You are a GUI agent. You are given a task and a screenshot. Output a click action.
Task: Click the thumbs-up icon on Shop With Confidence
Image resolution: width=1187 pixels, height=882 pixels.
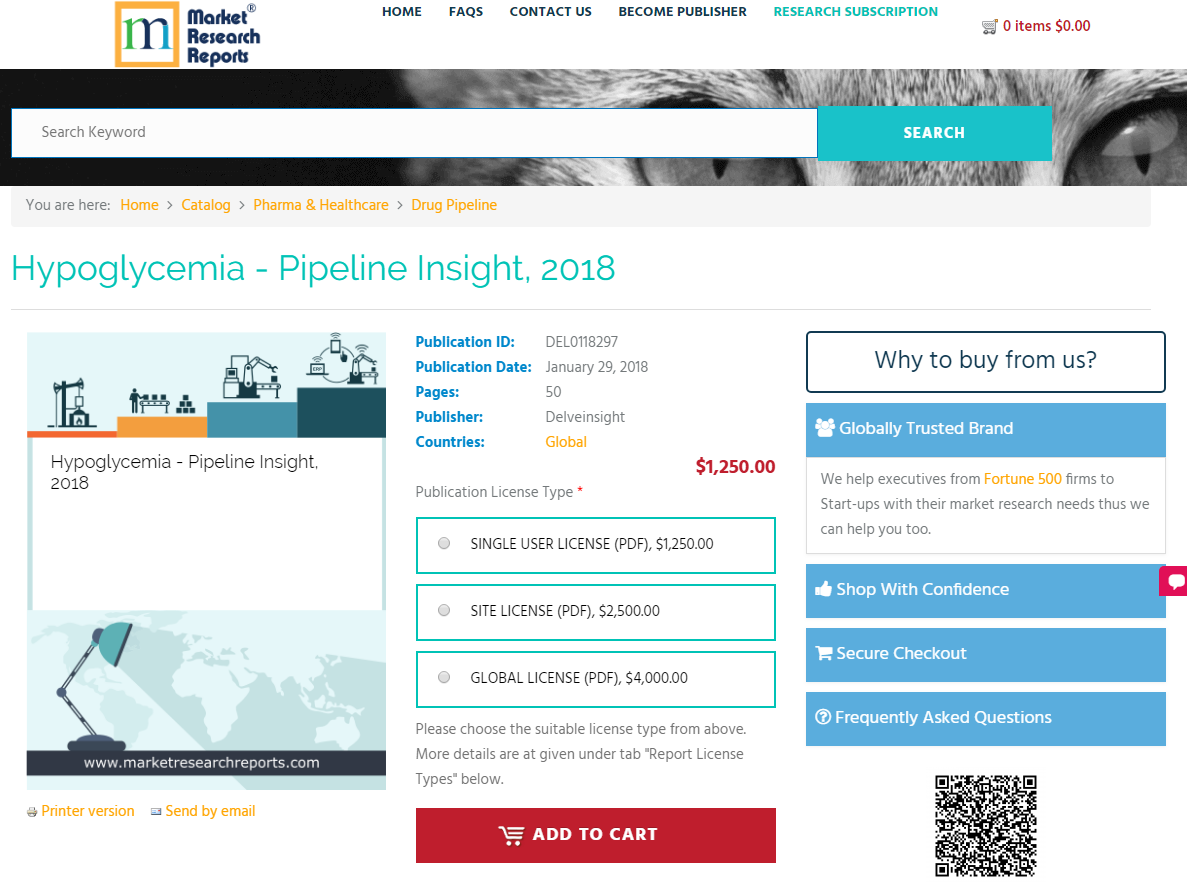pyautogui.click(x=823, y=589)
